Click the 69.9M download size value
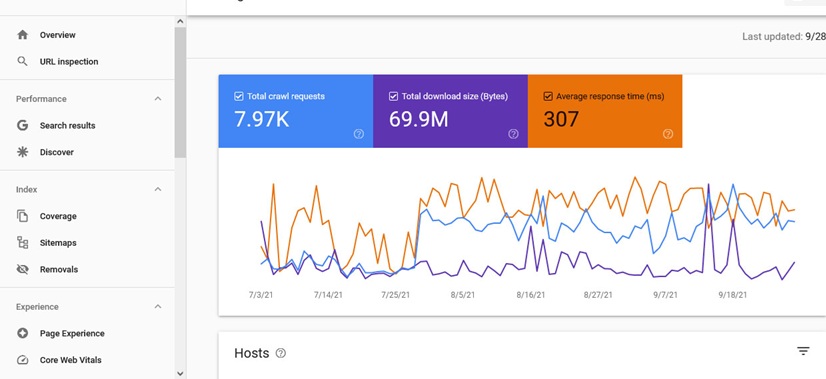This screenshot has height=379, width=826. [x=419, y=120]
